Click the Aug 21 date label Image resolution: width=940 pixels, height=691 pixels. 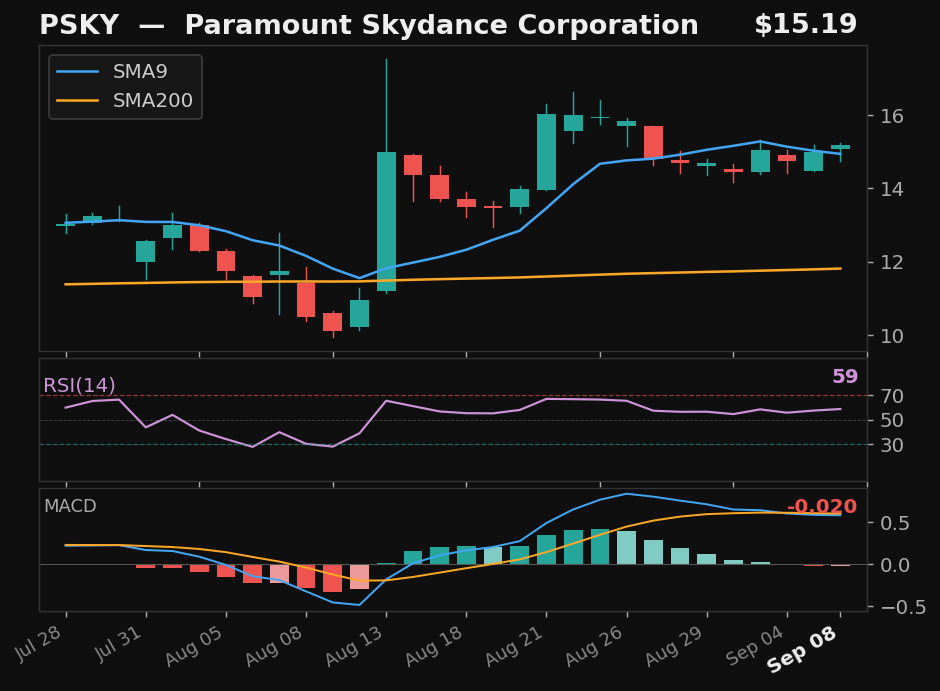point(514,646)
